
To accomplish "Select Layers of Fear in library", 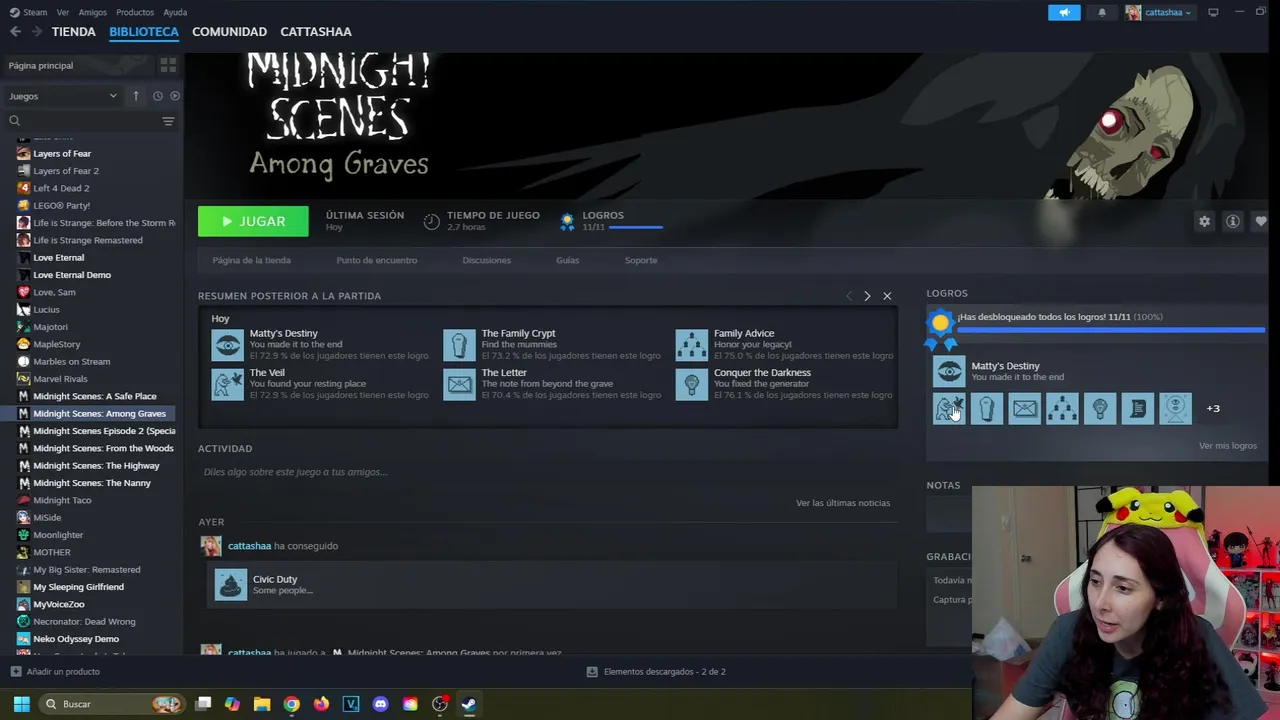I will pyautogui.click(x=62, y=154).
